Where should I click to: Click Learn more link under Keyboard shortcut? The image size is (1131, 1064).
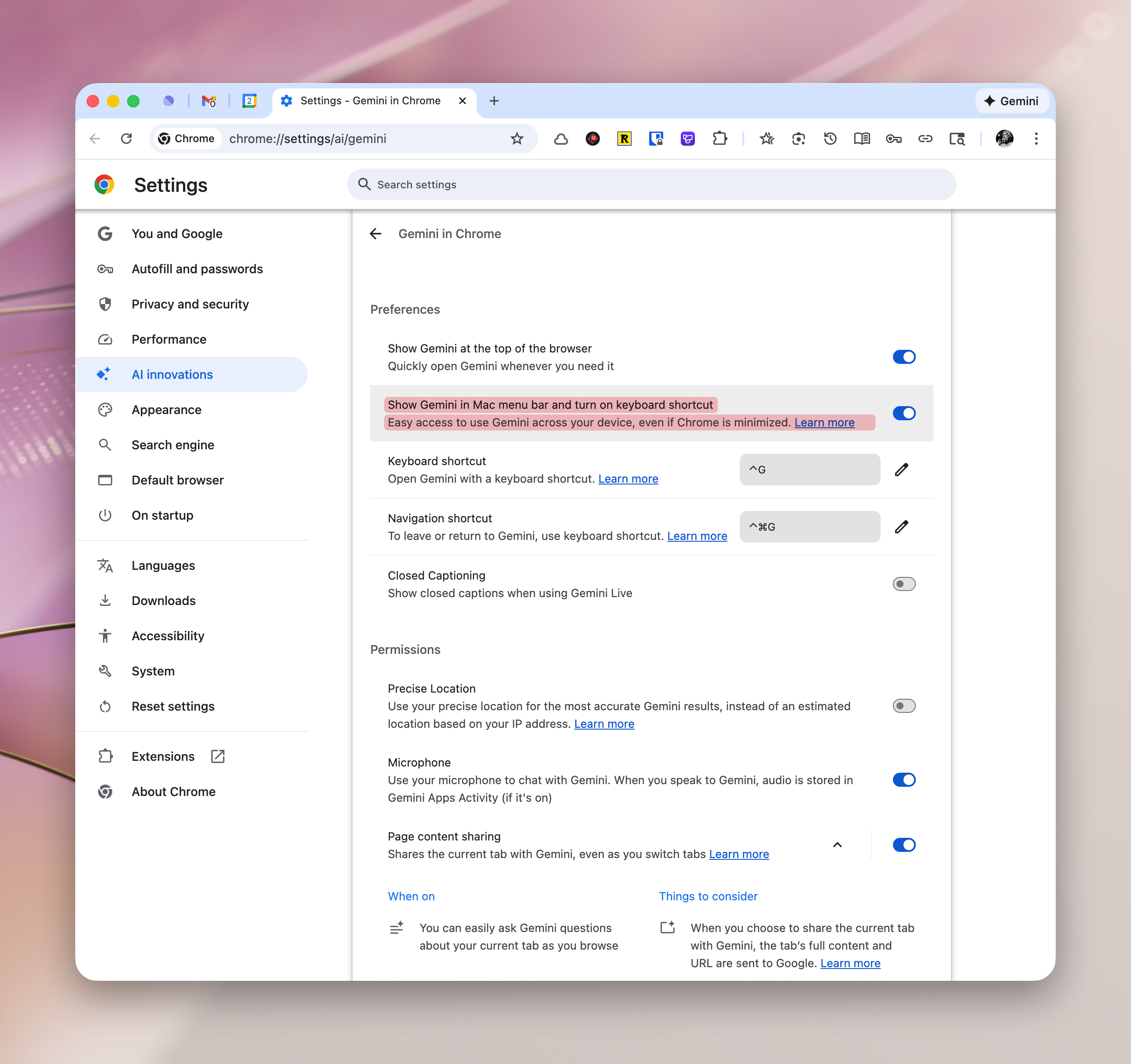pyautogui.click(x=628, y=479)
